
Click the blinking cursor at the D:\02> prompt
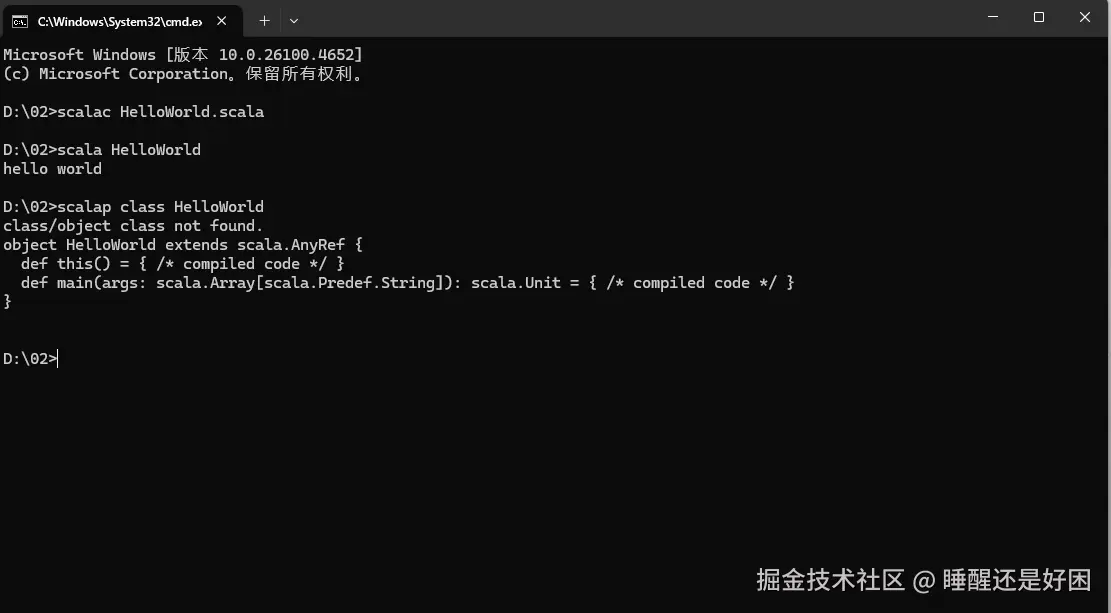57,358
